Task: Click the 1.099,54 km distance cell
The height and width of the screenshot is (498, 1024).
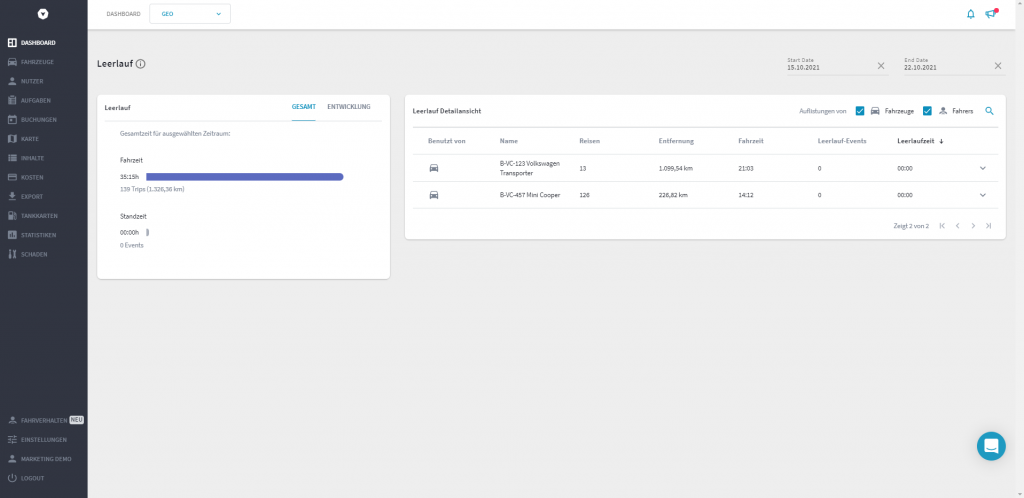Action: tap(676, 168)
